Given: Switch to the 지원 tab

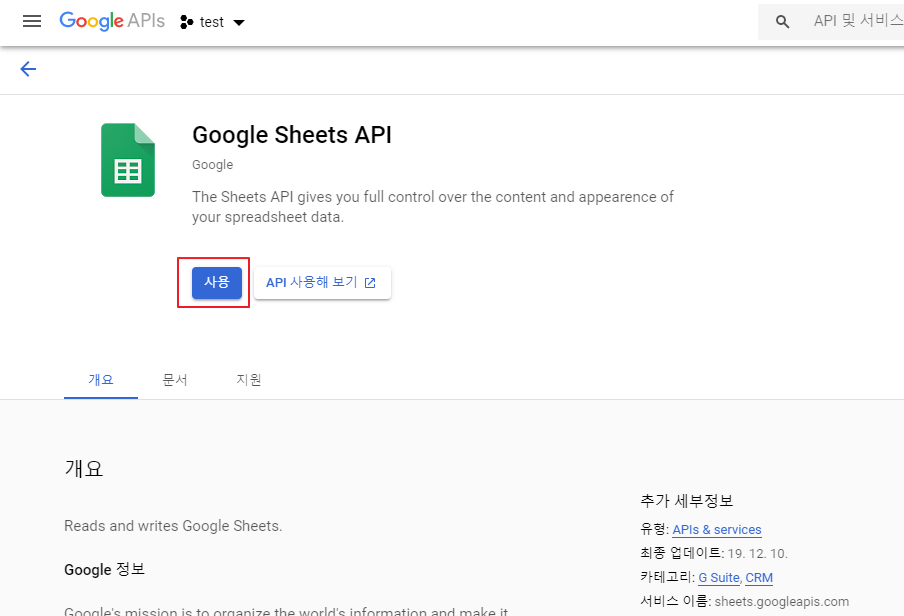Looking at the screenshot, I should pos(248,380).
